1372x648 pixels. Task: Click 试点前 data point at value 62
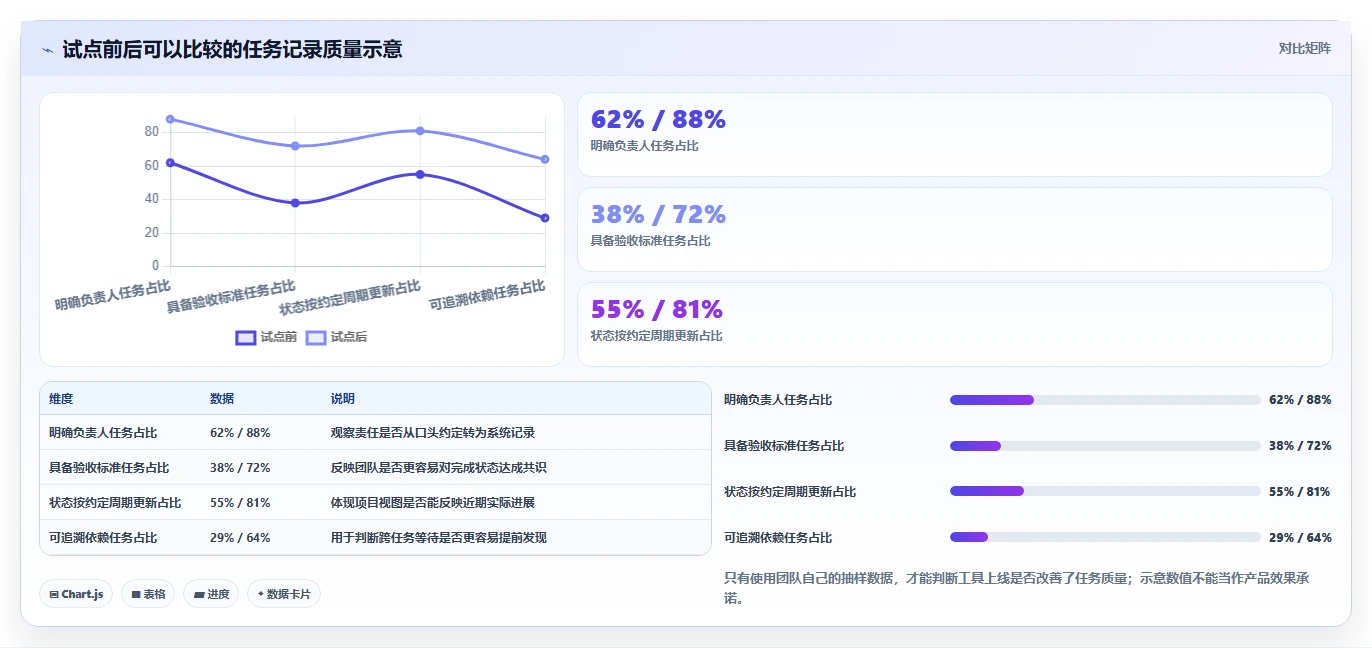coord(170,162)
